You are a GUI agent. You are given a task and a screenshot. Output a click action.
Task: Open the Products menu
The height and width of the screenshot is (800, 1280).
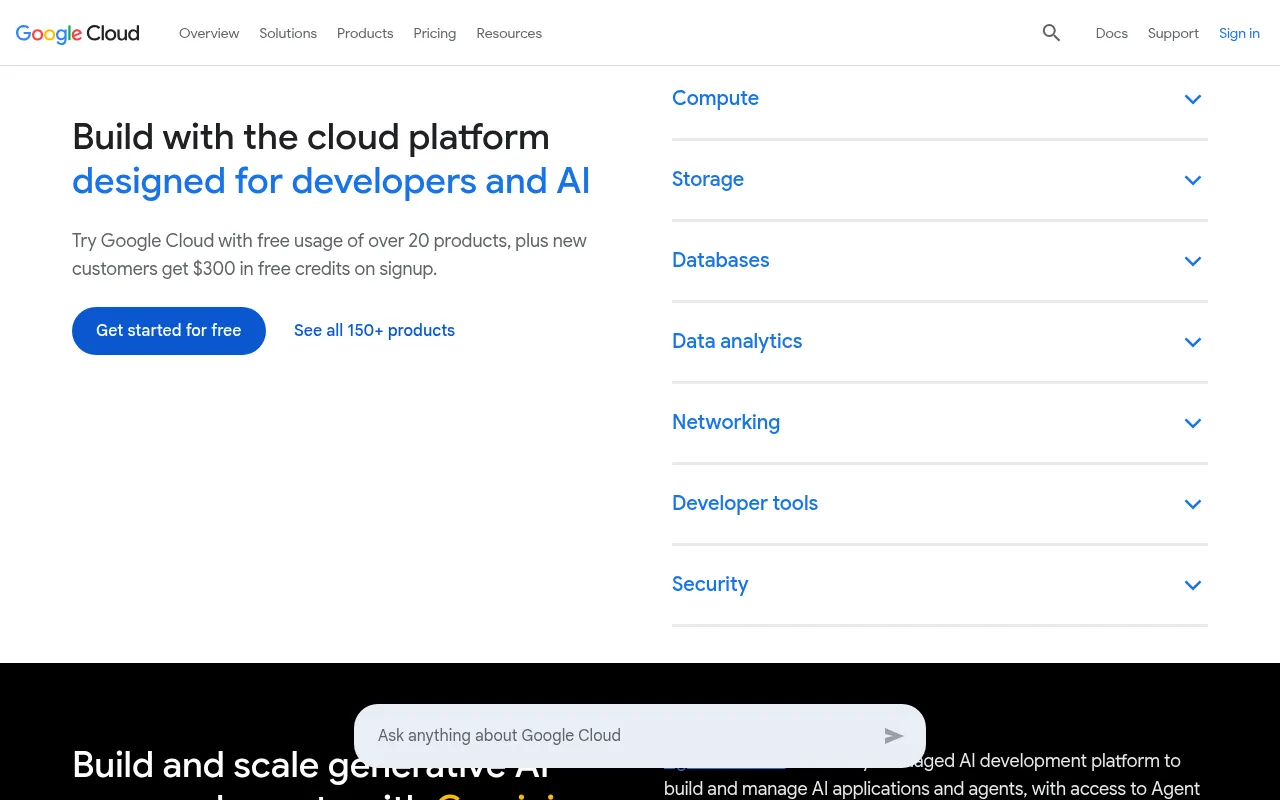pyautogui.click(x=365, y=33)
